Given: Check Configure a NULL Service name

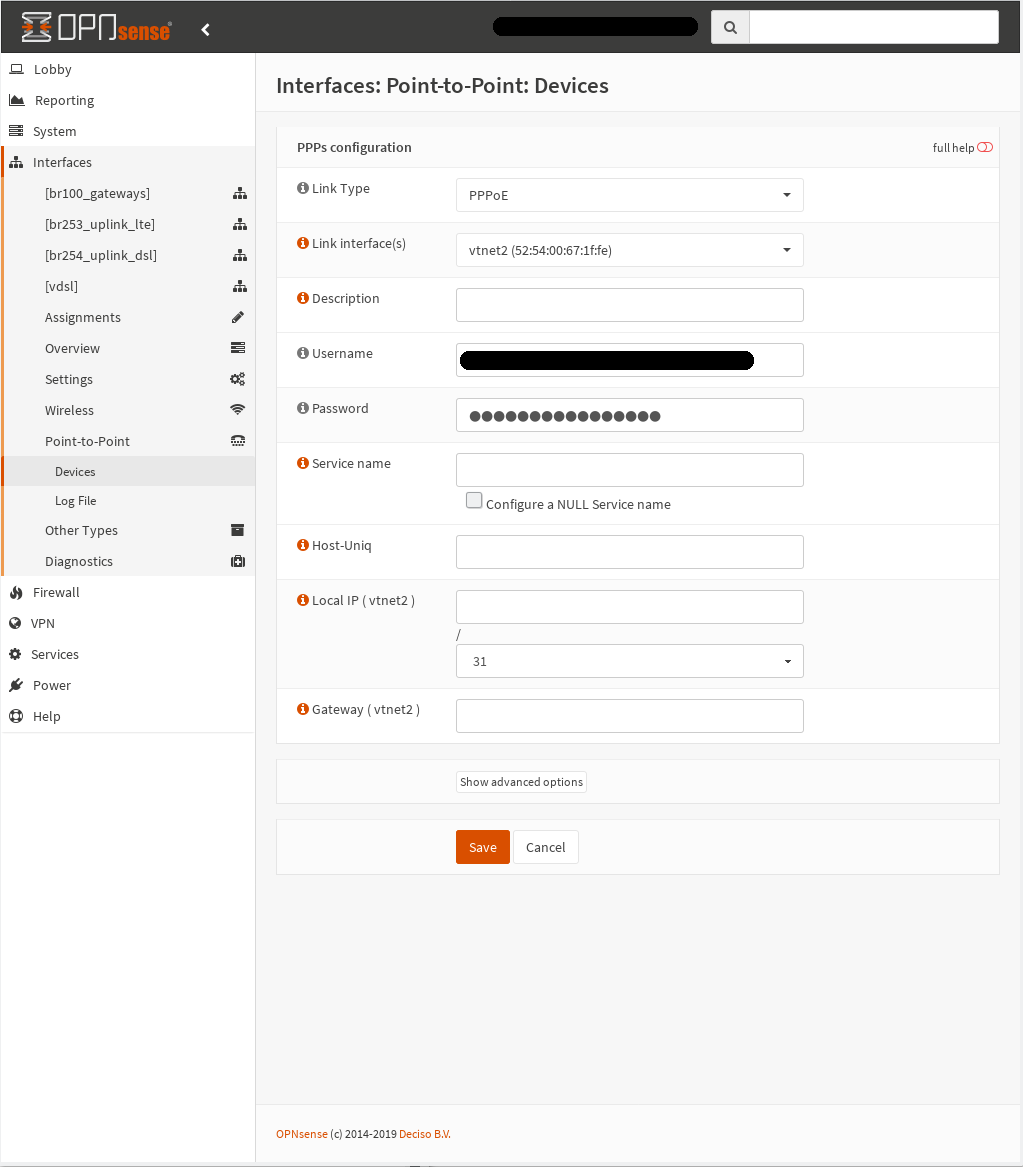Looking at the screenshot, I should coord(474,500).
